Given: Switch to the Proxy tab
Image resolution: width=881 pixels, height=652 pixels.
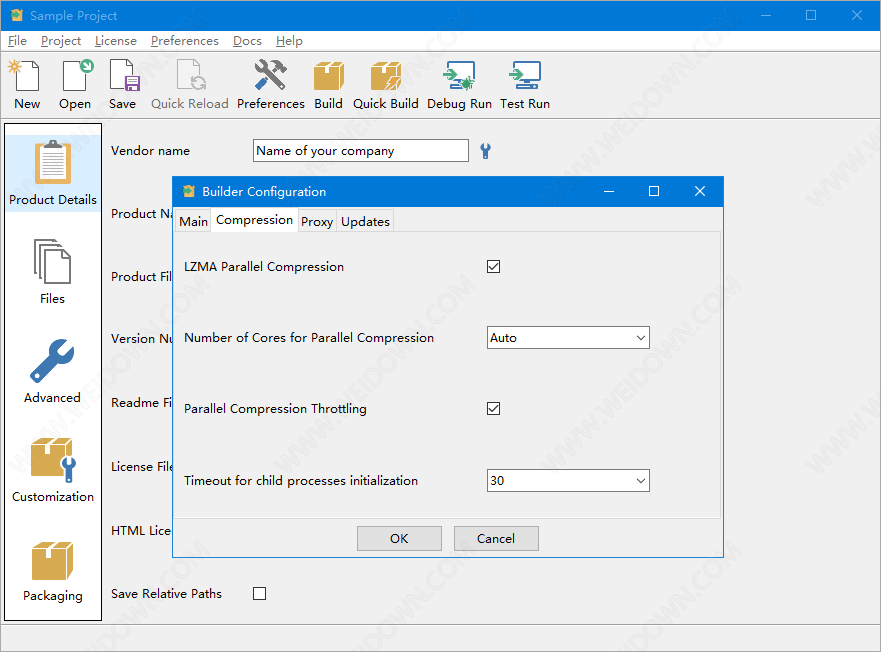Looking at the screenshot, I should click(317, 221).
